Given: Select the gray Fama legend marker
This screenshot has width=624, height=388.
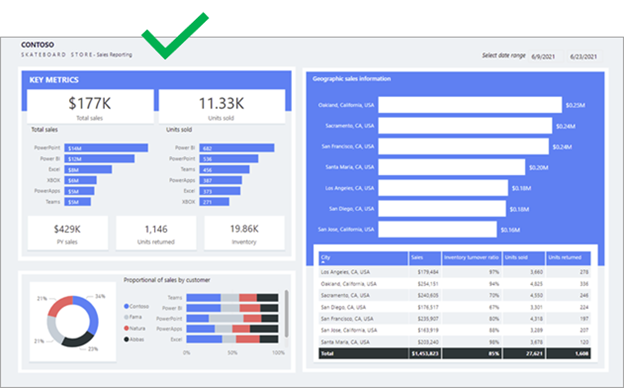Looking at the screenshot, I should [x=127, y=317].
